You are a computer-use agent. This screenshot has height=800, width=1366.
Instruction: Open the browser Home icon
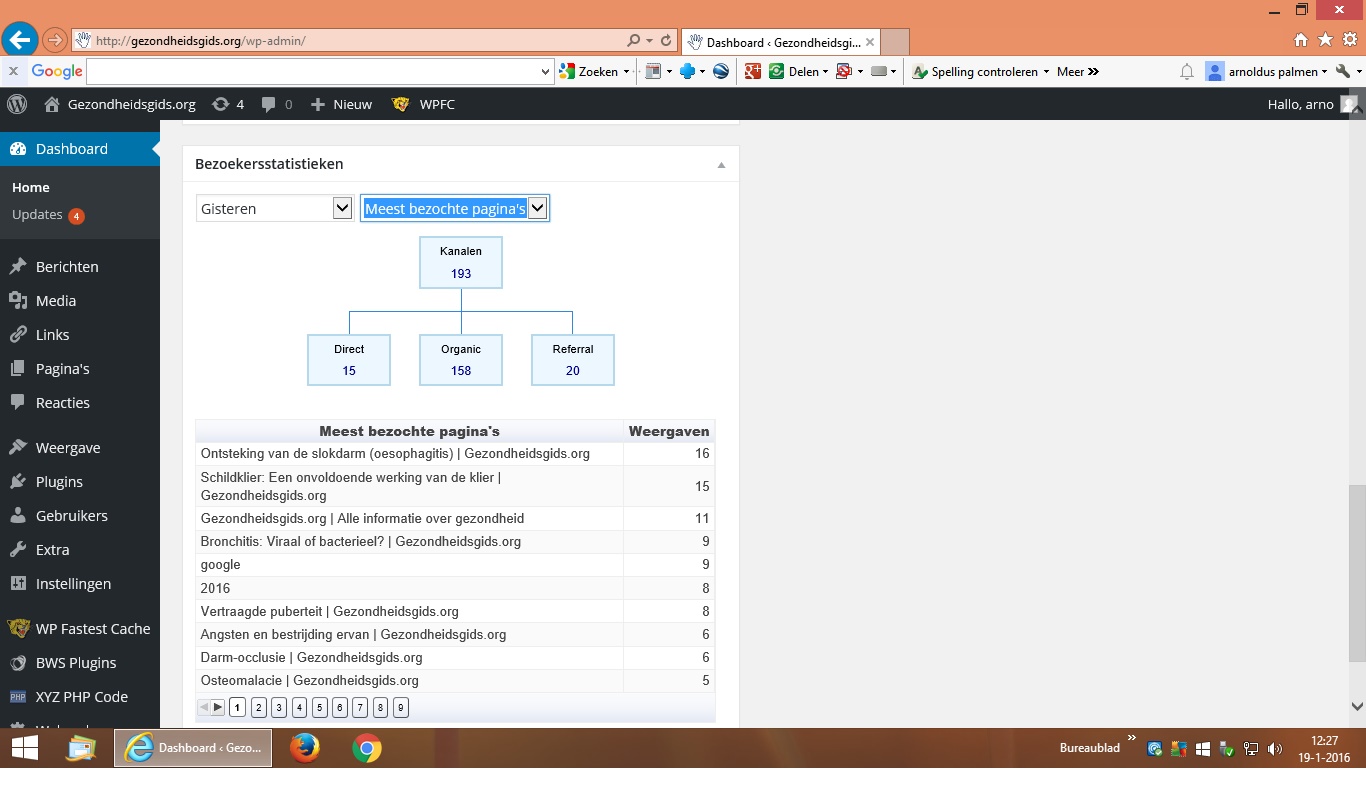[x=1301, y=40]
